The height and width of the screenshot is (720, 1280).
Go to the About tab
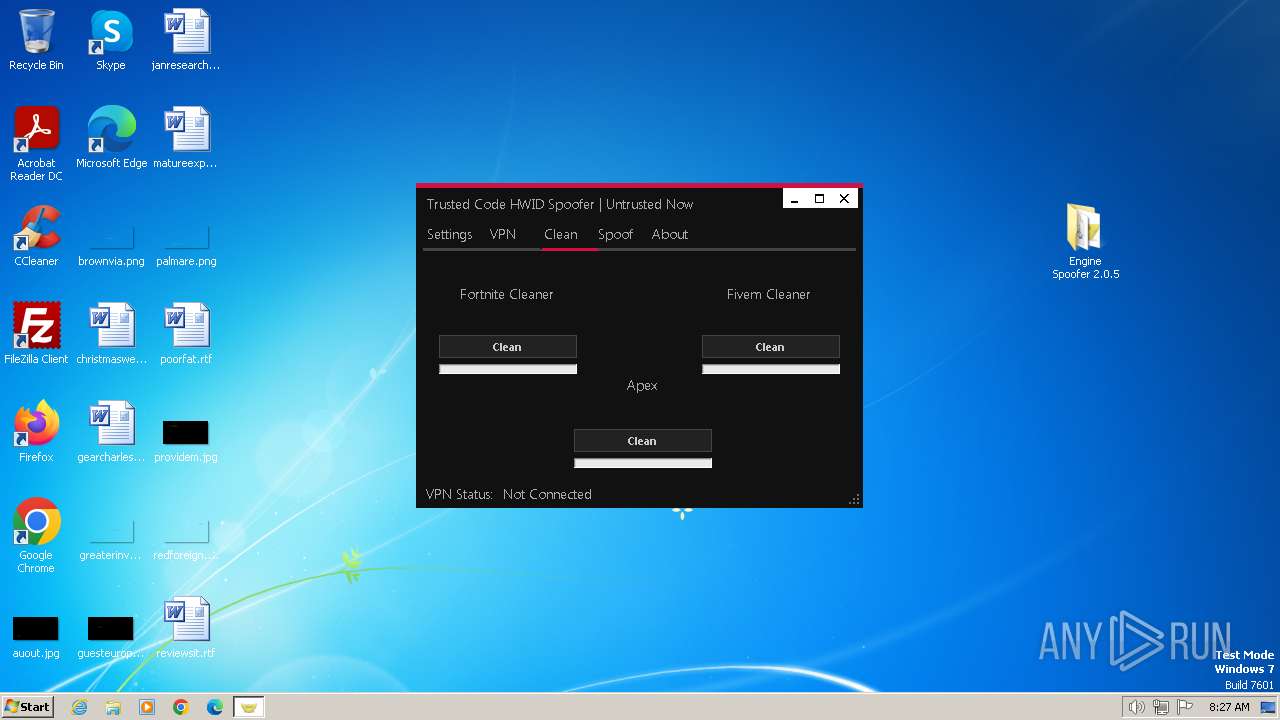point(670,234)
